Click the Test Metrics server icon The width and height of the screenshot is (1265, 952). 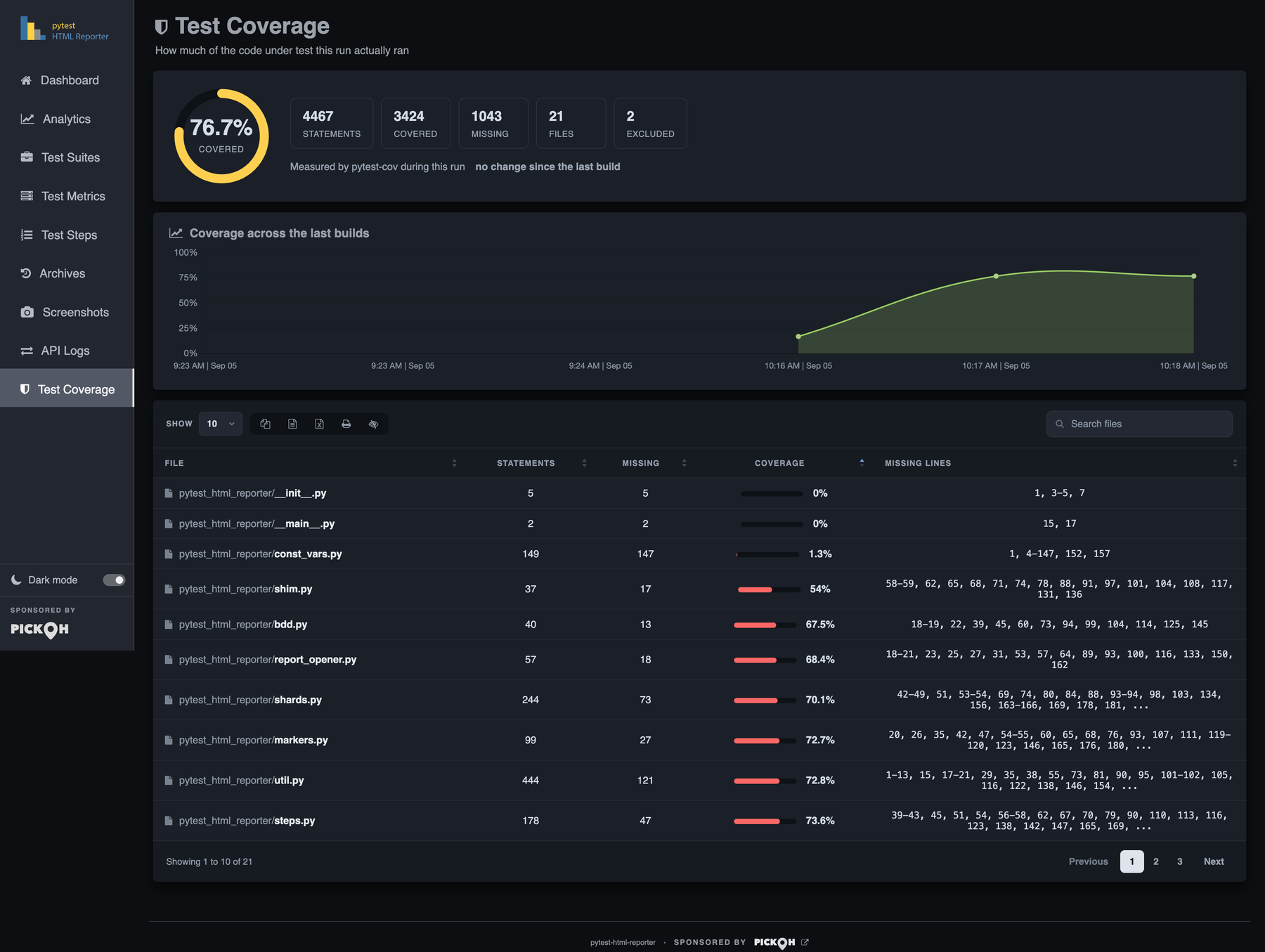[27, 196]
